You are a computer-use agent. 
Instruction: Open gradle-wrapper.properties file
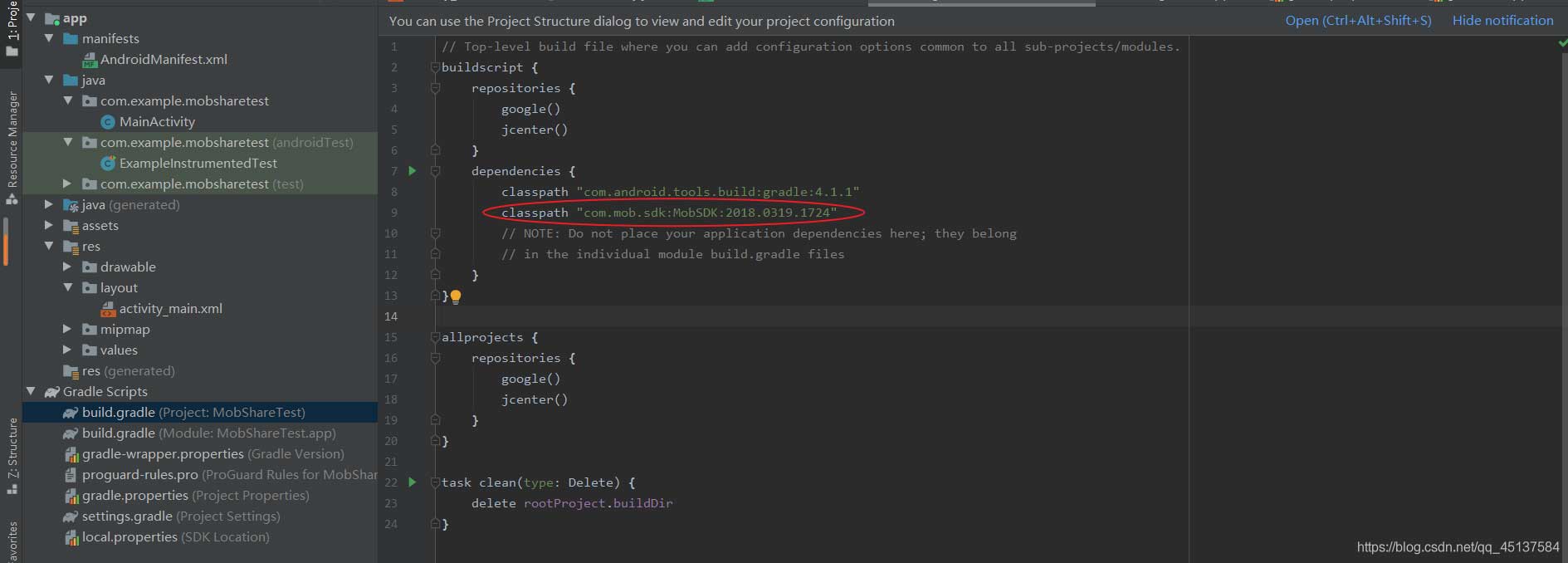pos(212,453)
